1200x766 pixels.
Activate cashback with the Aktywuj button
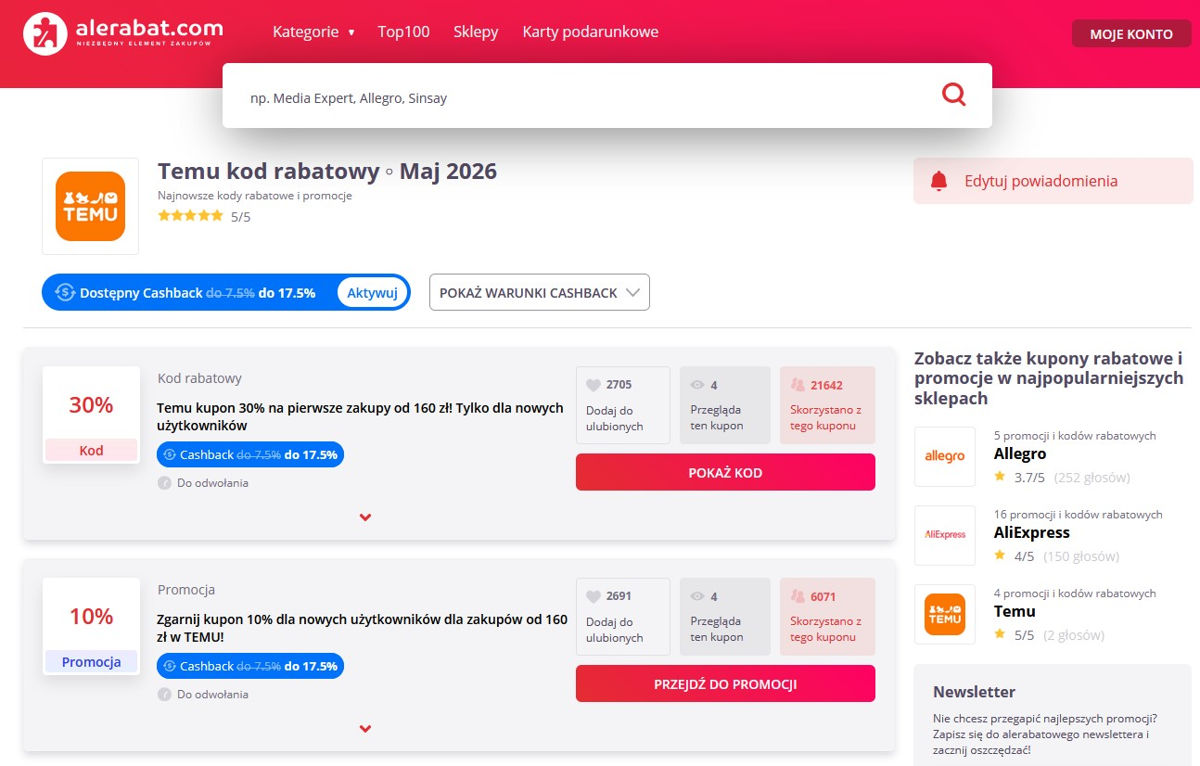pos(372,293)
